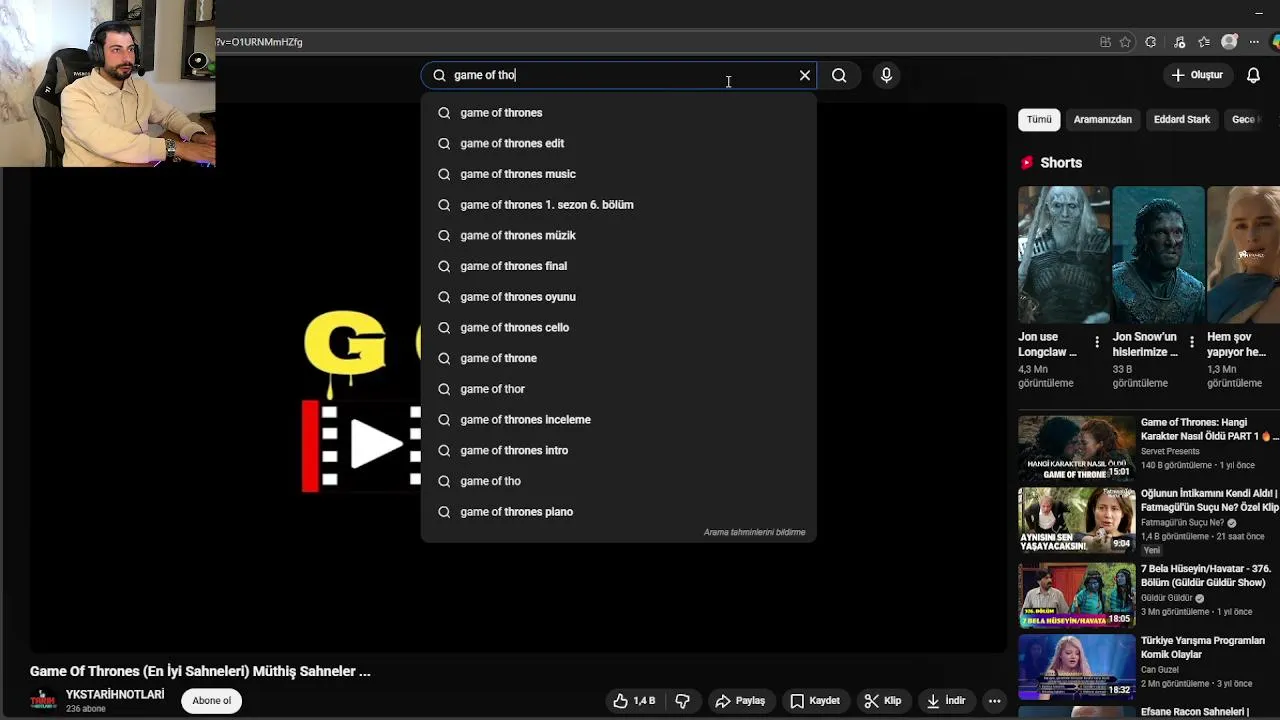
Task: Start voice search with the microphone icon
Action: click(x=886, y=75)
